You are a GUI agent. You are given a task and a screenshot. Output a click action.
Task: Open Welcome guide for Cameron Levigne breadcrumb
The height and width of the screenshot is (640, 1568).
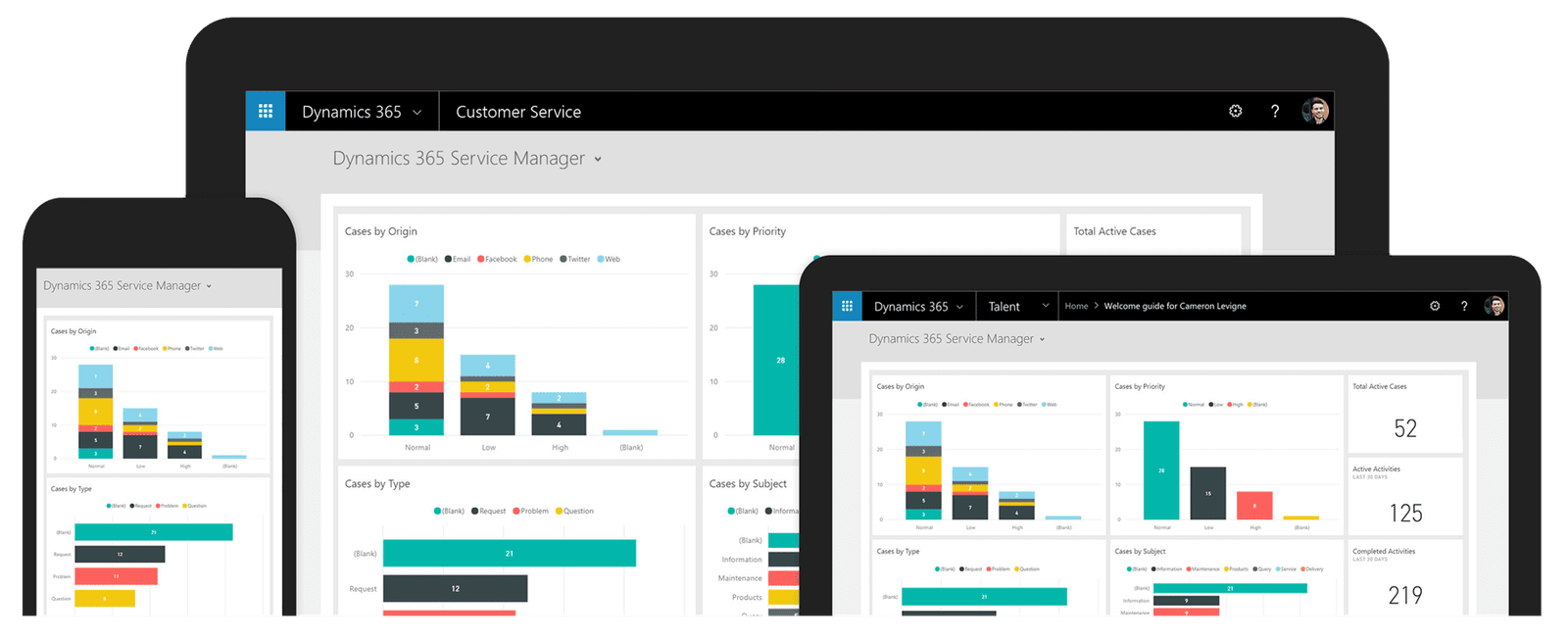click(x=1174, y=306)
